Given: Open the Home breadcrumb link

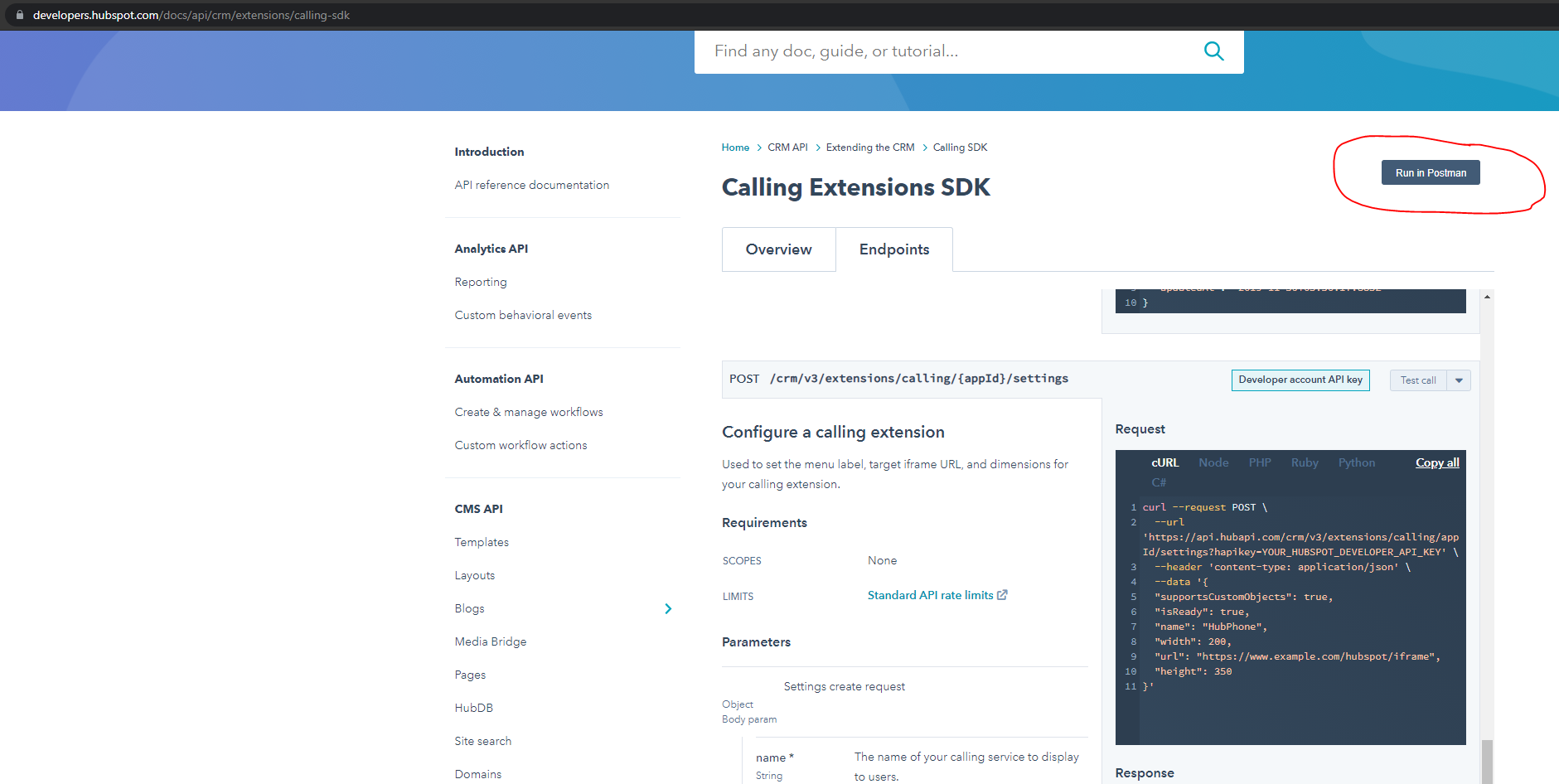Looking at the screenshot, I should coord(734,147).
